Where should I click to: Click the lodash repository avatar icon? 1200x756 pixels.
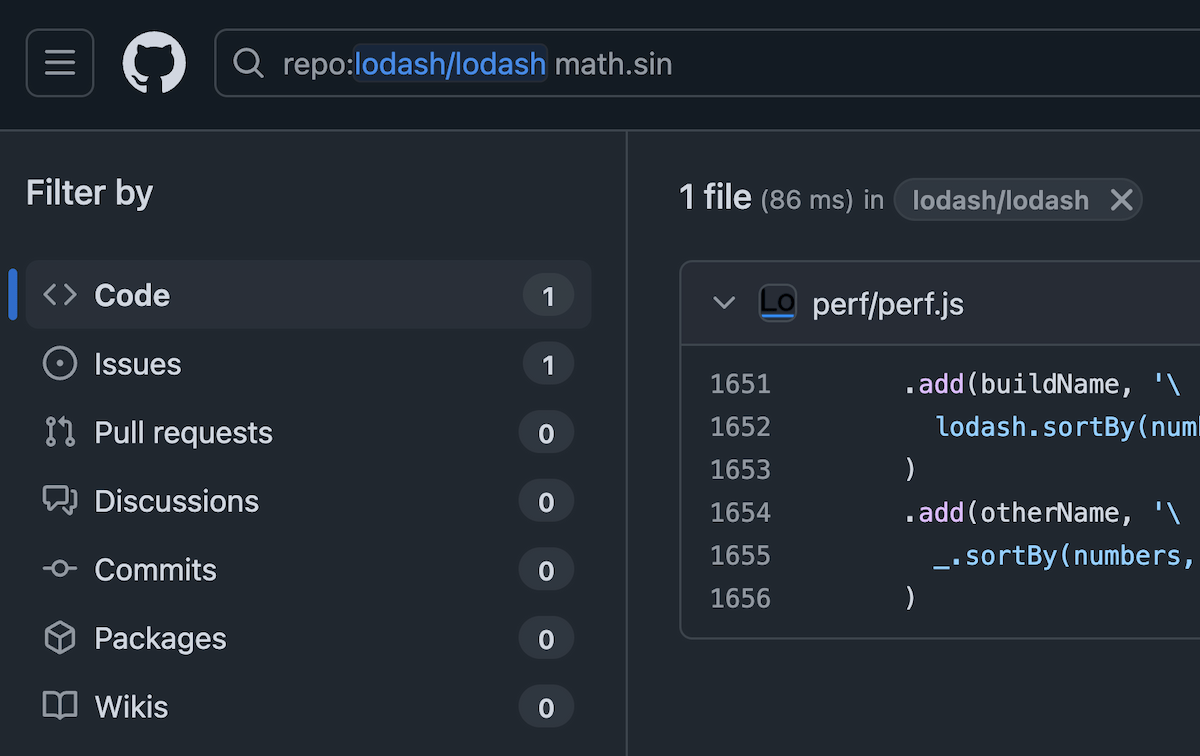pyautogui.click(x=777, y=303)
